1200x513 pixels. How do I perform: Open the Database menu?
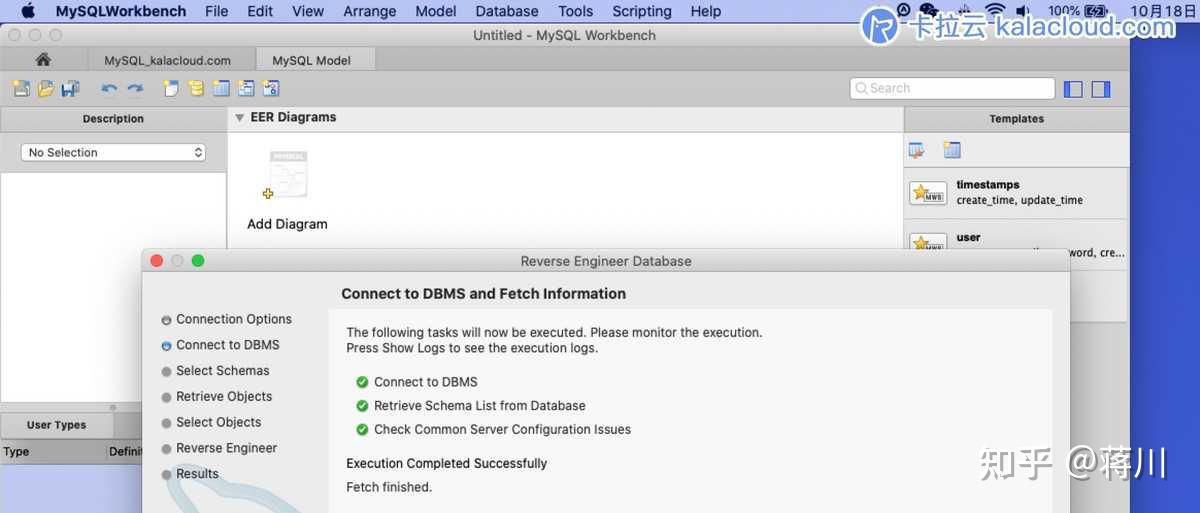pos(507,11)
